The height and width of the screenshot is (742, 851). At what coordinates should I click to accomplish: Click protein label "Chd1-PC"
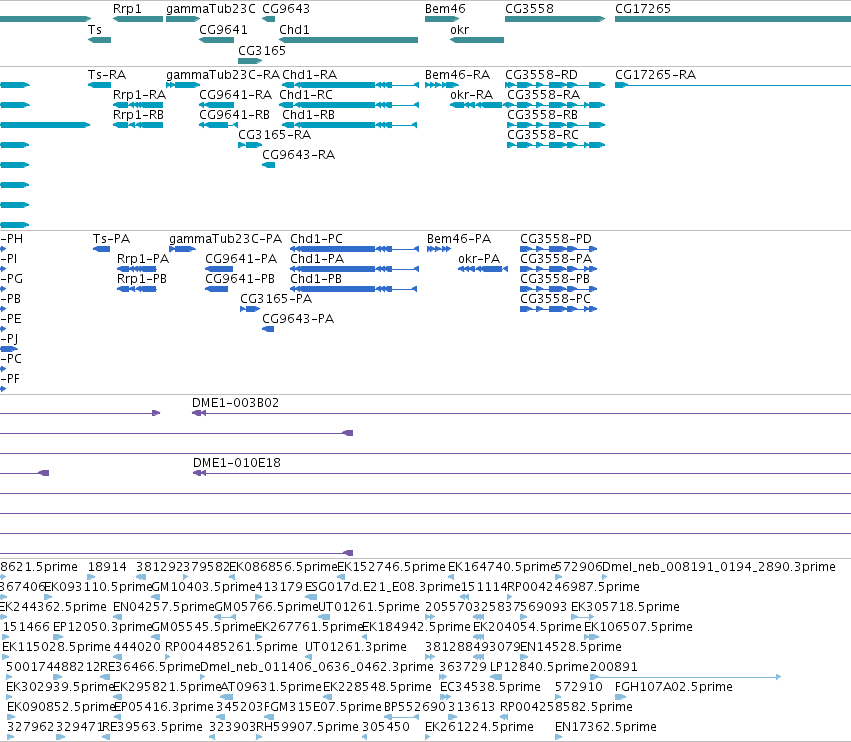(x=316, y=239)
